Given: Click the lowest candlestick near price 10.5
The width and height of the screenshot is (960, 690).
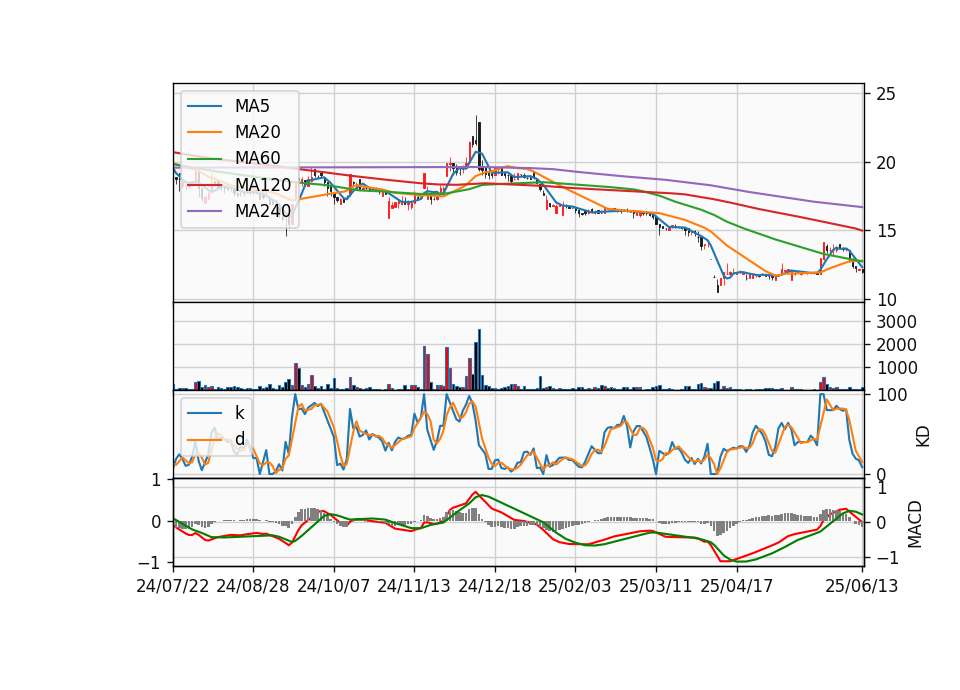Looking at the screenshot, I should (718, 285).
